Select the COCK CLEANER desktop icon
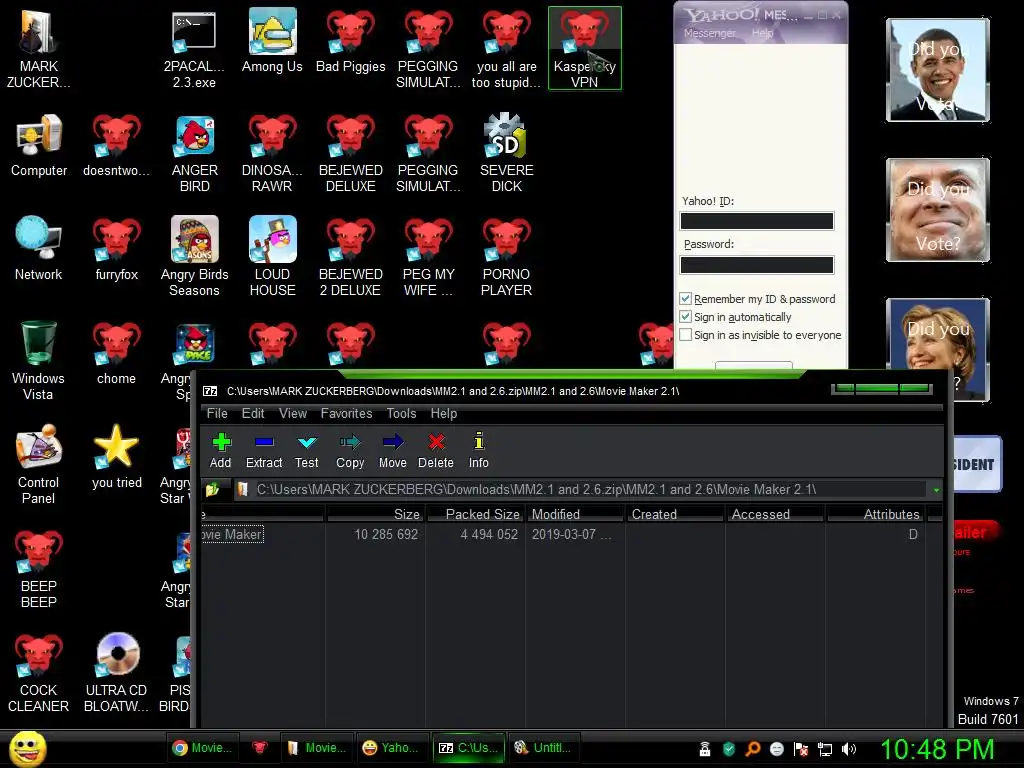The width and height of the screenshot is (1024, 768). click(x=39, y=673)
